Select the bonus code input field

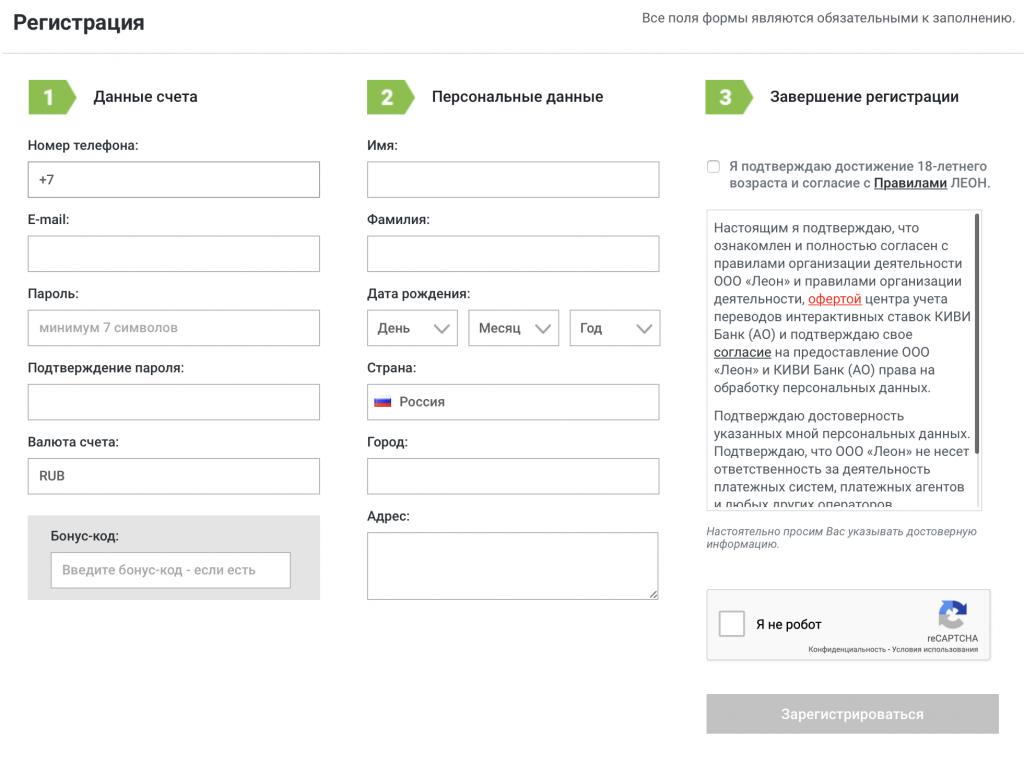pos(171,570)
